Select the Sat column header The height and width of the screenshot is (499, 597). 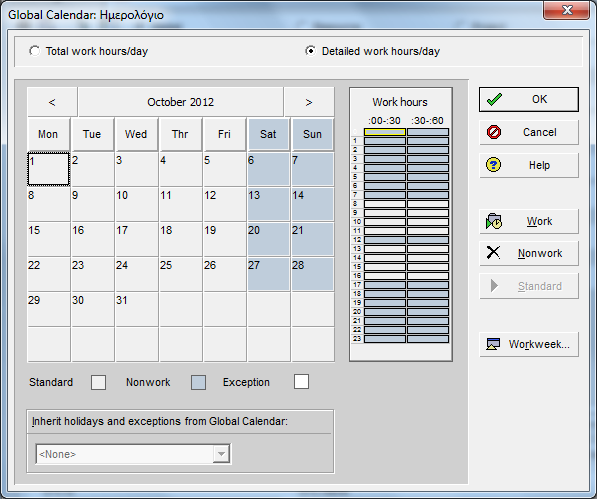click(x=268, y=134)
